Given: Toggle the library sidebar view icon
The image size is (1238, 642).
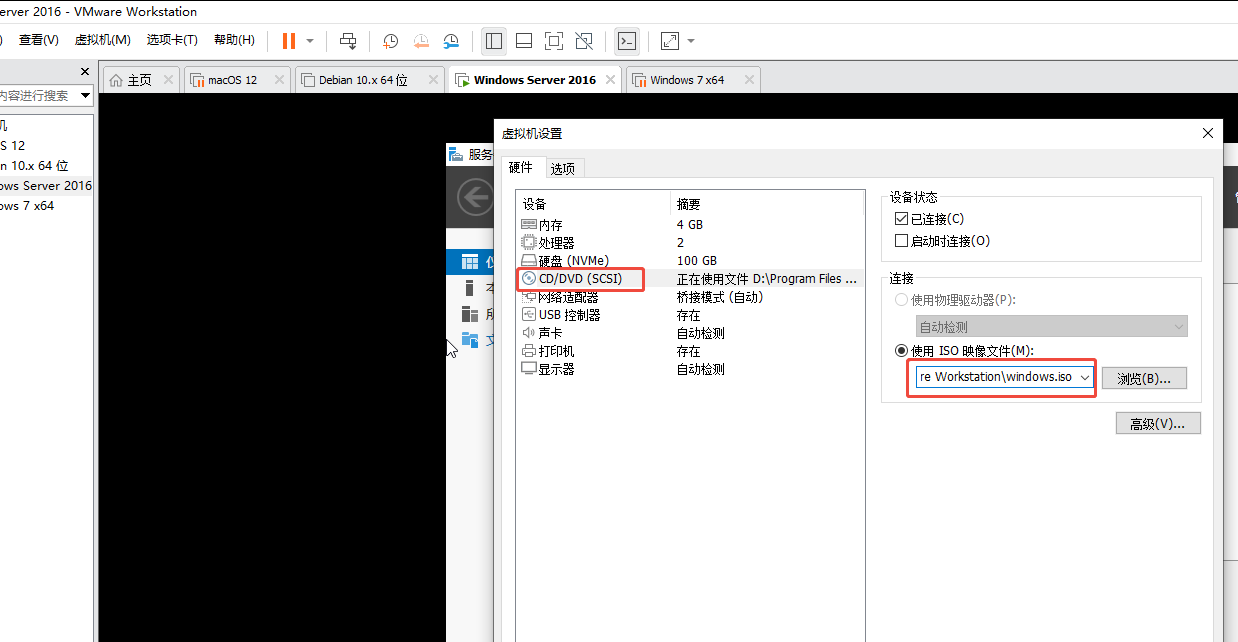Looking at the screenshot, I should click(493, 41).
